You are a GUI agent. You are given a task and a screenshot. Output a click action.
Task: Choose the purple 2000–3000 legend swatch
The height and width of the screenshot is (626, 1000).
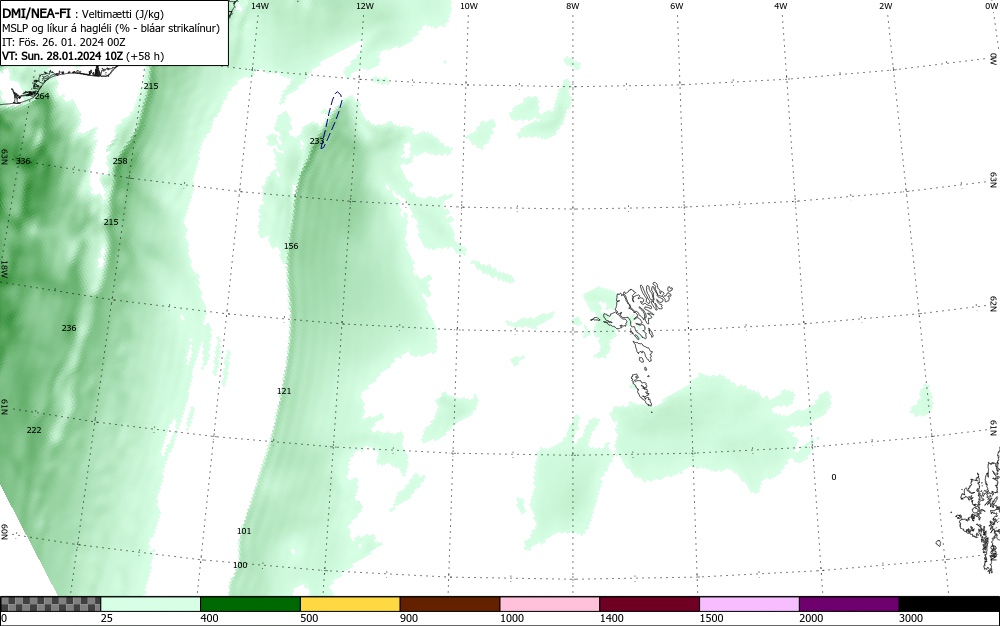point(849,604)
